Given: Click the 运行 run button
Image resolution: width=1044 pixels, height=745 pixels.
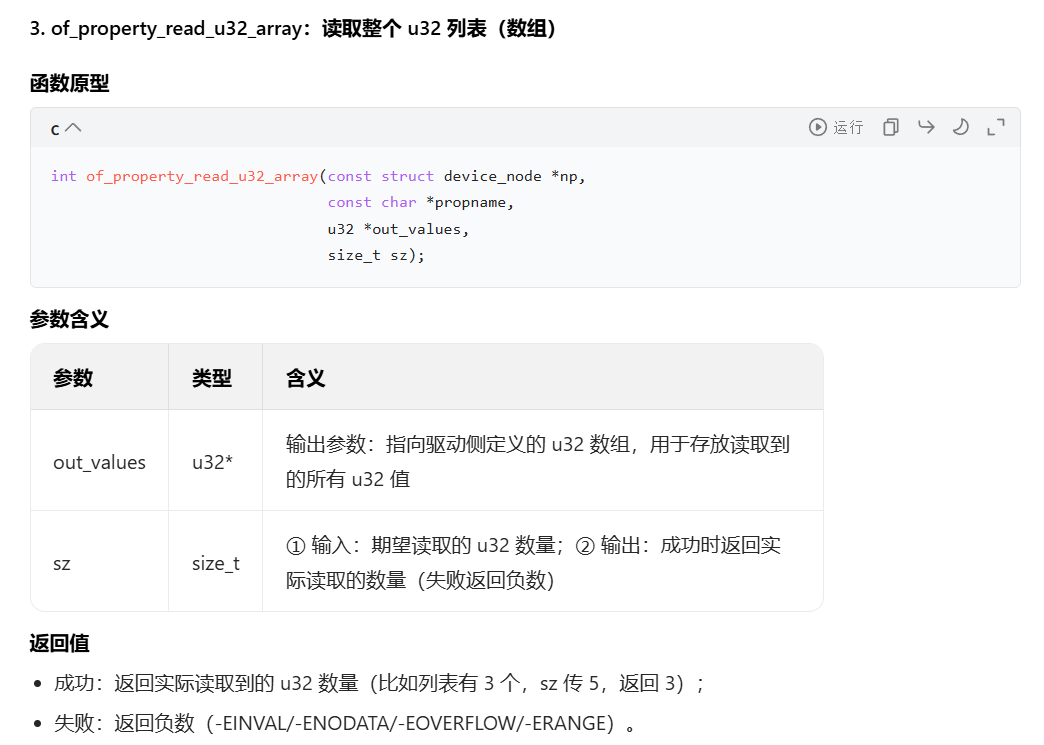Looking at the screenshot, I should [845, 127].
